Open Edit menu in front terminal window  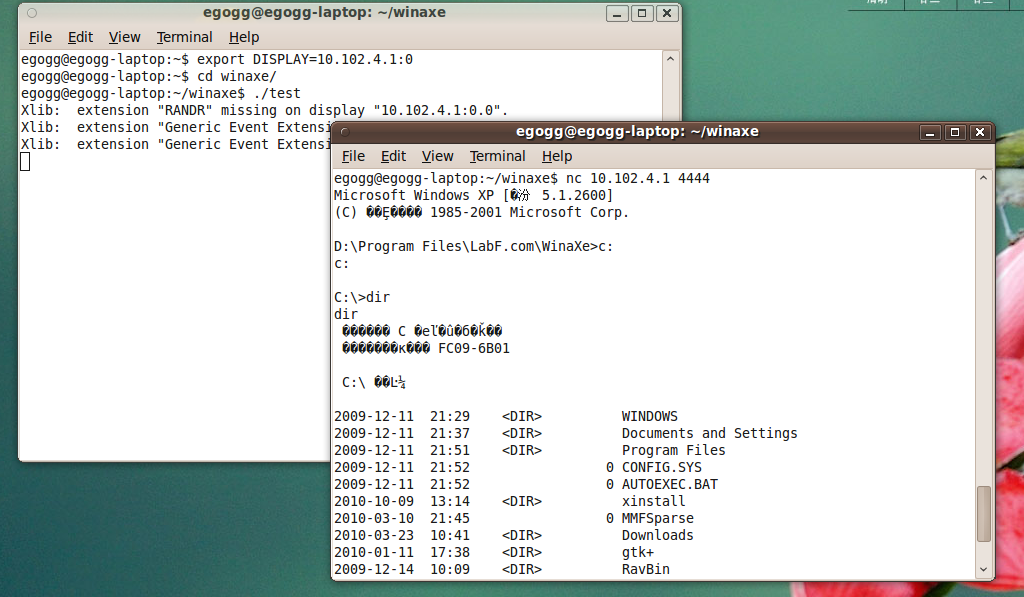point(393,156)
